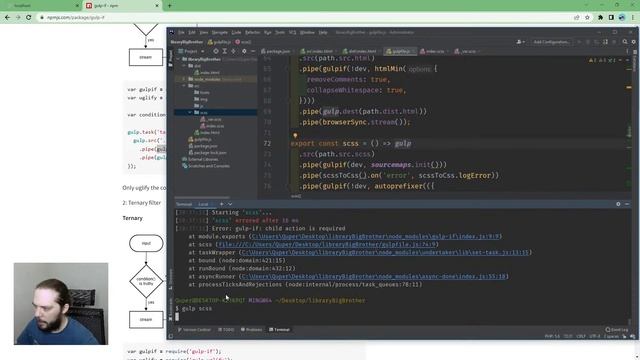Expand the node_modules folder
Viewport: 640px width, 360px height.
[x=184, y=79]
